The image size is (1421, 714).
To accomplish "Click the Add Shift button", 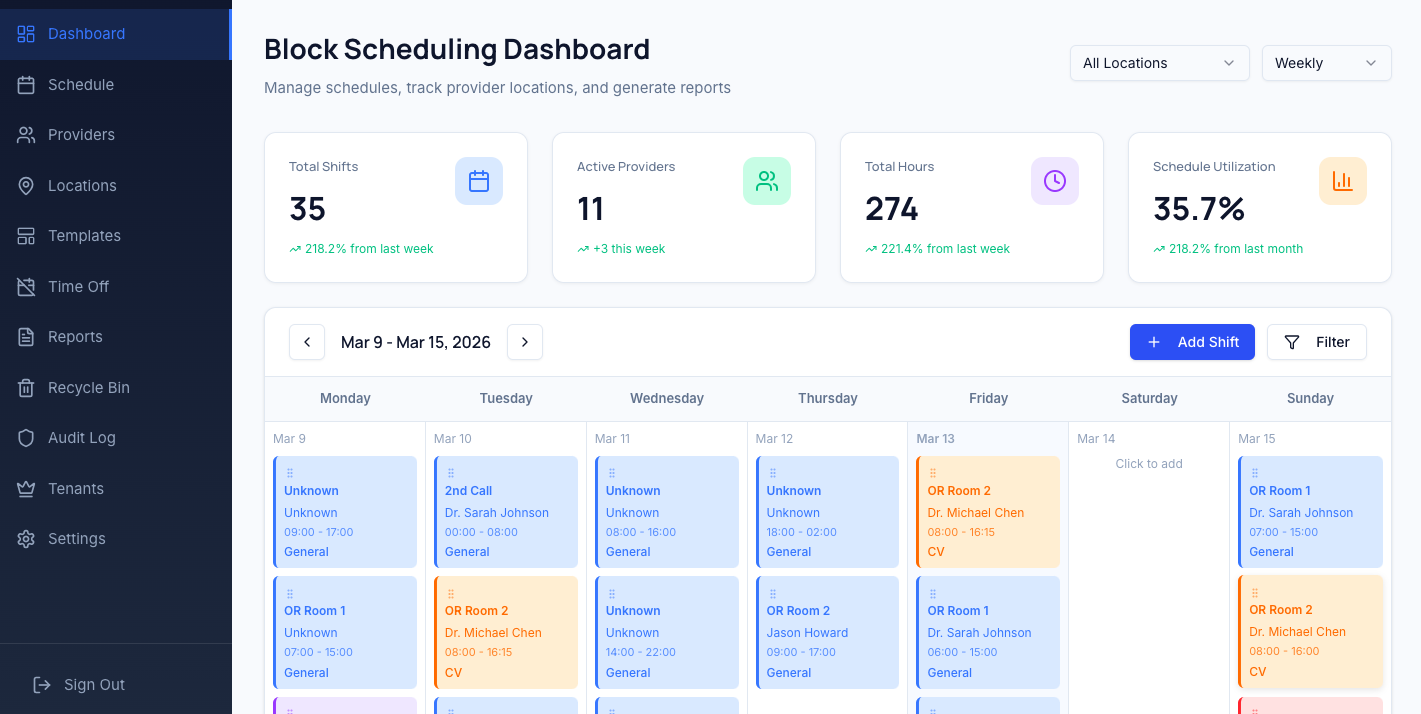I will [1192, 342].
